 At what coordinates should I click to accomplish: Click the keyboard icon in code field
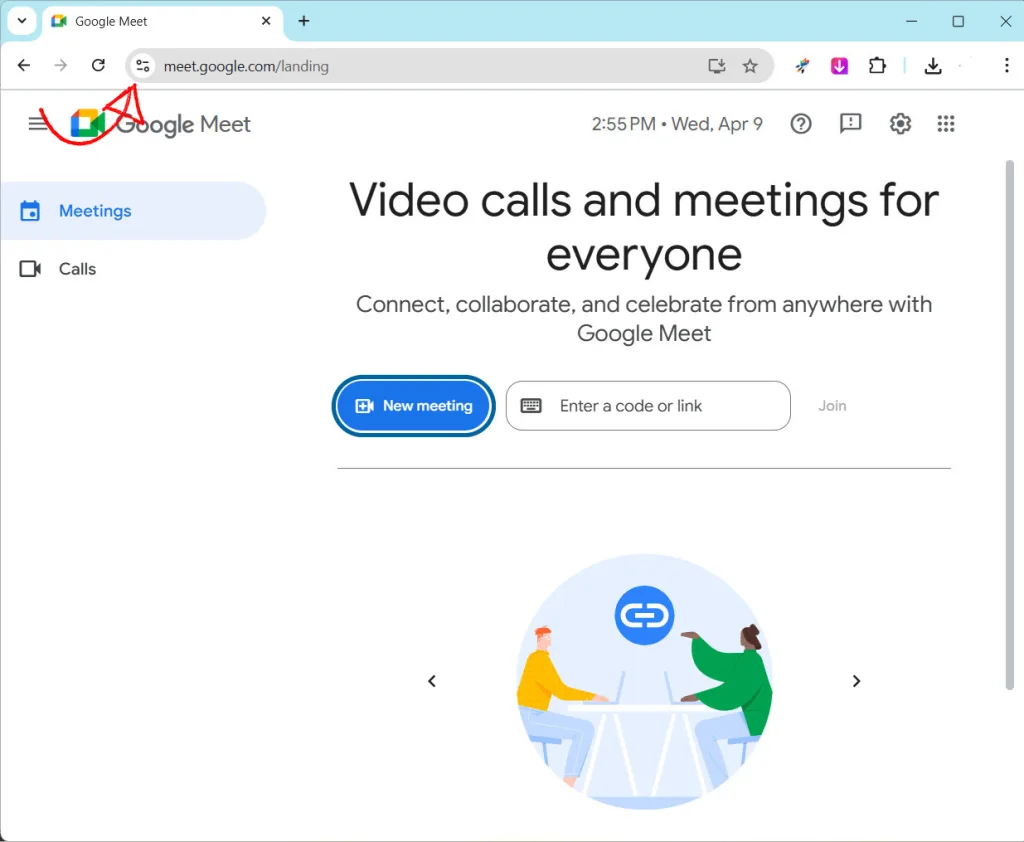click(x=531, y=406)
